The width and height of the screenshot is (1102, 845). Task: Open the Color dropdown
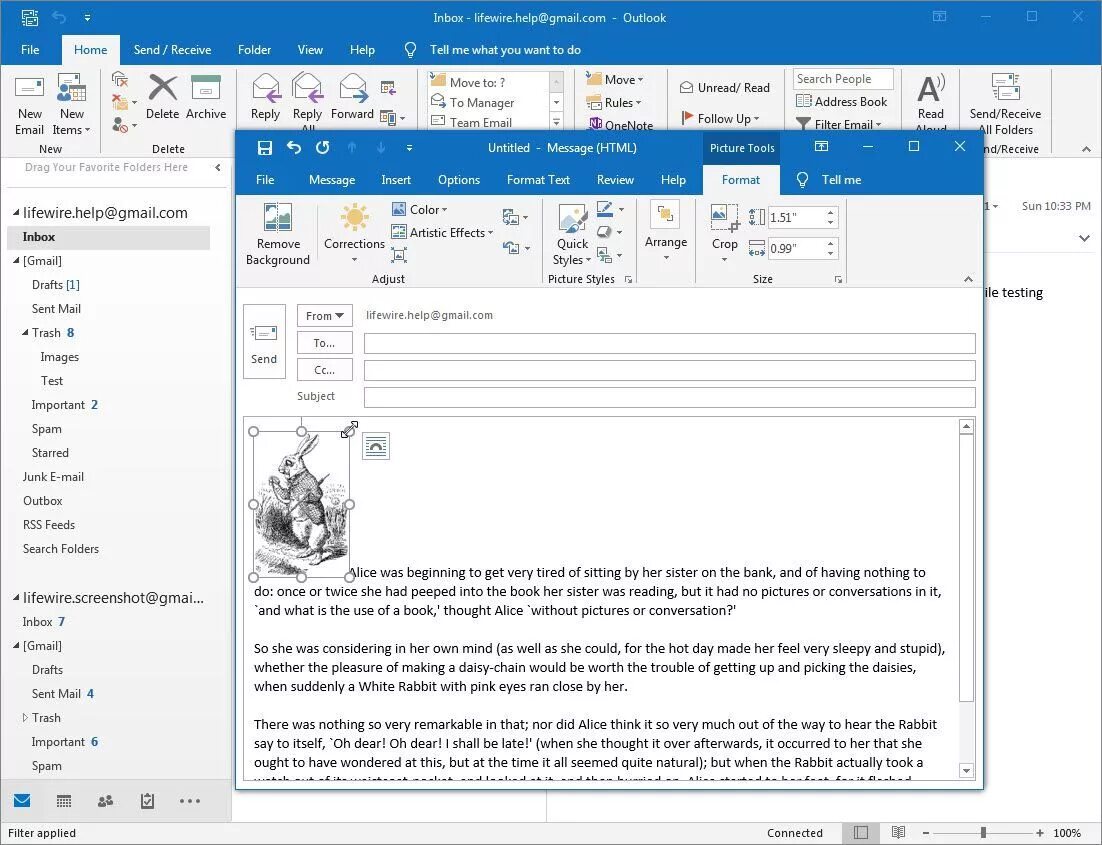[x=420, y=209]
